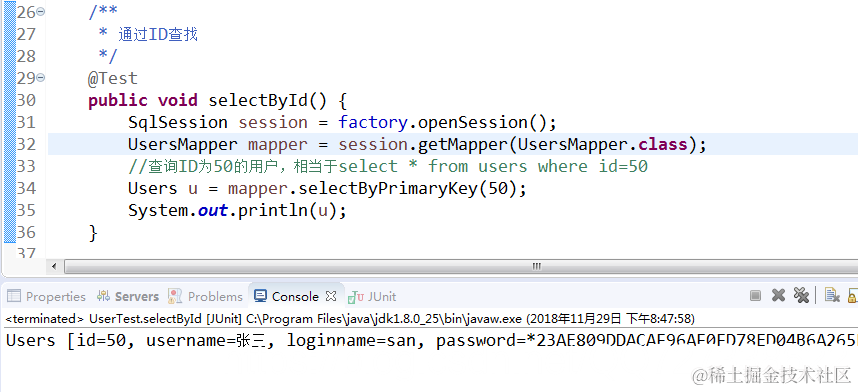Click the Users [id=50 console output line
The height and width of the screenshot is (392, 858).
(x=432, y=341)
